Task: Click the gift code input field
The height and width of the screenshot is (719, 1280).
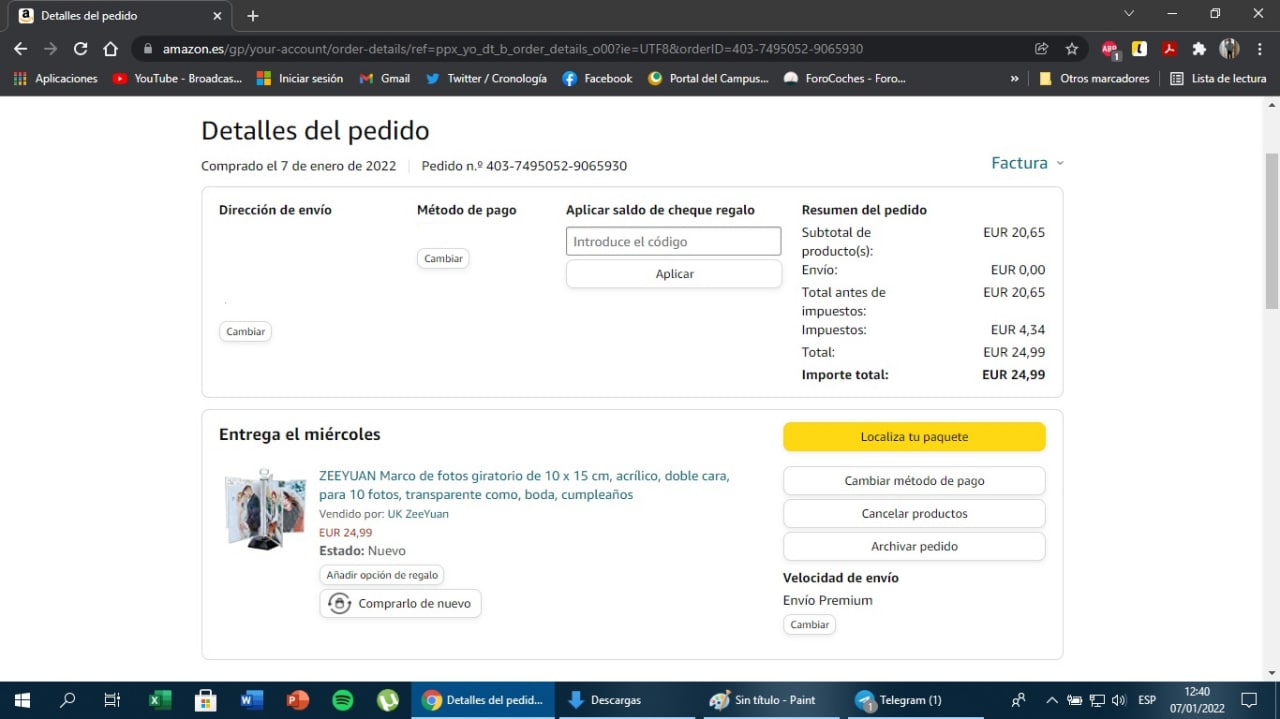Action: click(673, 241)
